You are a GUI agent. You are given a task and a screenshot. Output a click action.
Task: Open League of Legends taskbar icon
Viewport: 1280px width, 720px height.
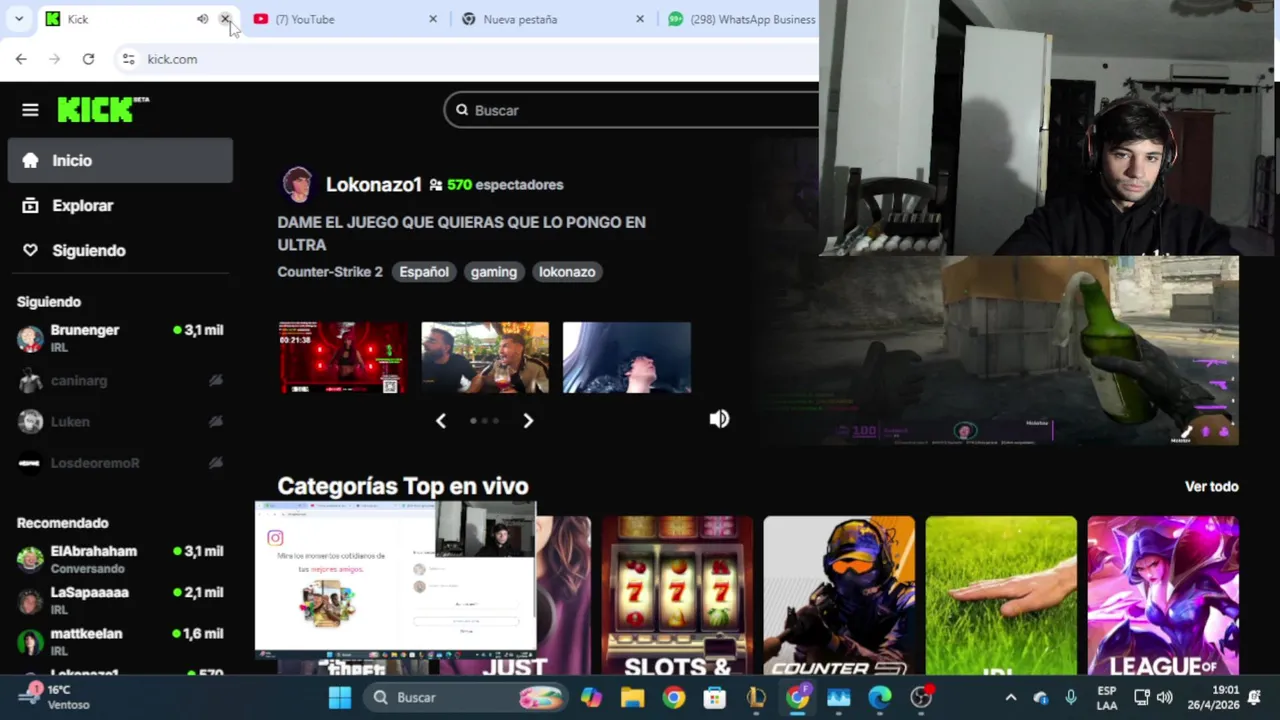[x=756, y=697]
